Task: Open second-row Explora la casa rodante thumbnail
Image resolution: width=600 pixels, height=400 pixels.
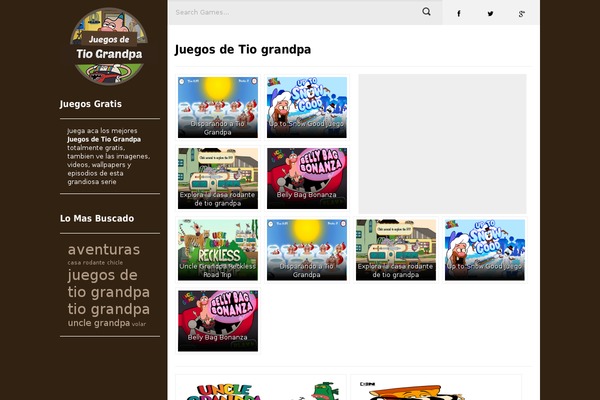Action: click(218, 178)
